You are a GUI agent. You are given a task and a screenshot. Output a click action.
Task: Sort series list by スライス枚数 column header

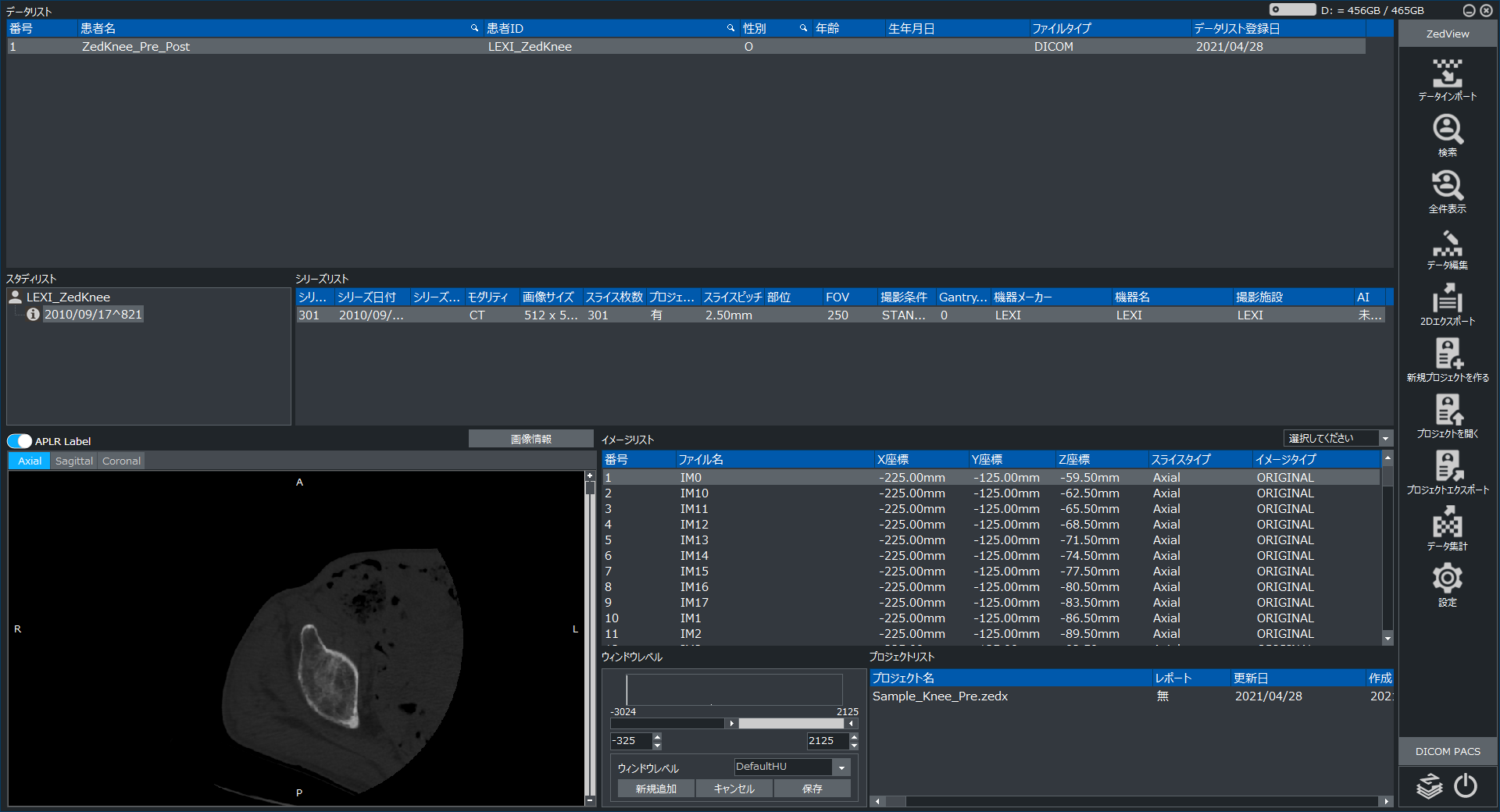pyautogui.click(x=614, y=297)
